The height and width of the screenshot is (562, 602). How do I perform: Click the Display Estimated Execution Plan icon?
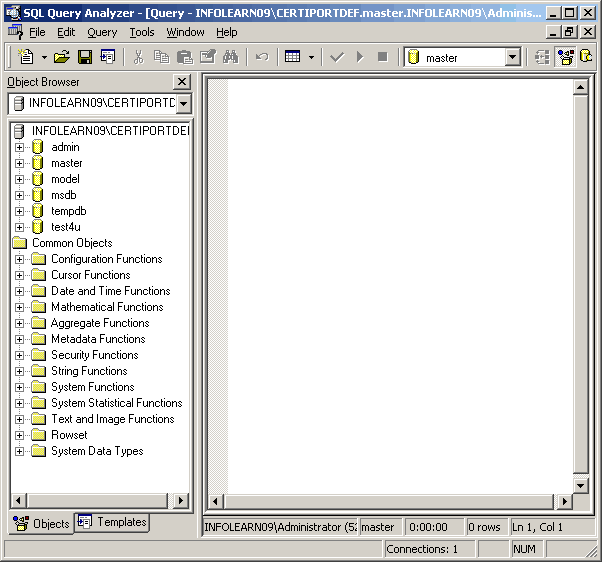pos(542,57)
